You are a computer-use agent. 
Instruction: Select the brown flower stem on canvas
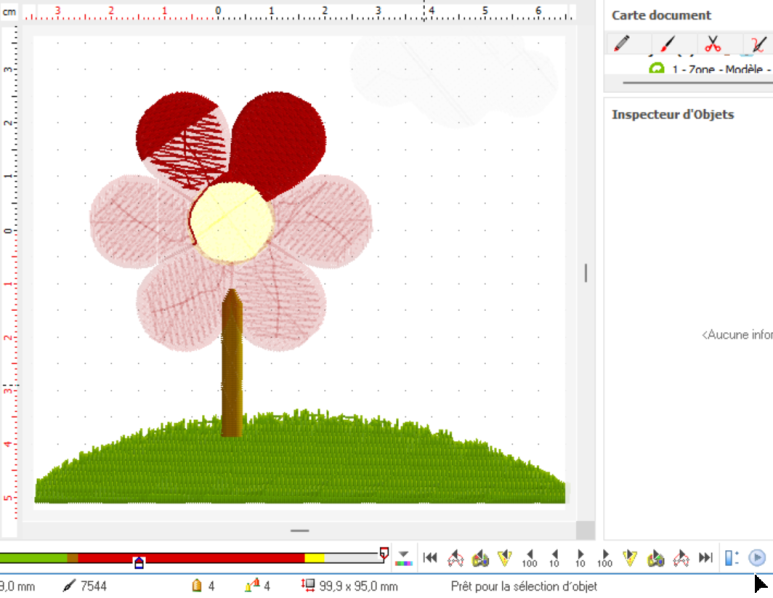click(232, 362)
